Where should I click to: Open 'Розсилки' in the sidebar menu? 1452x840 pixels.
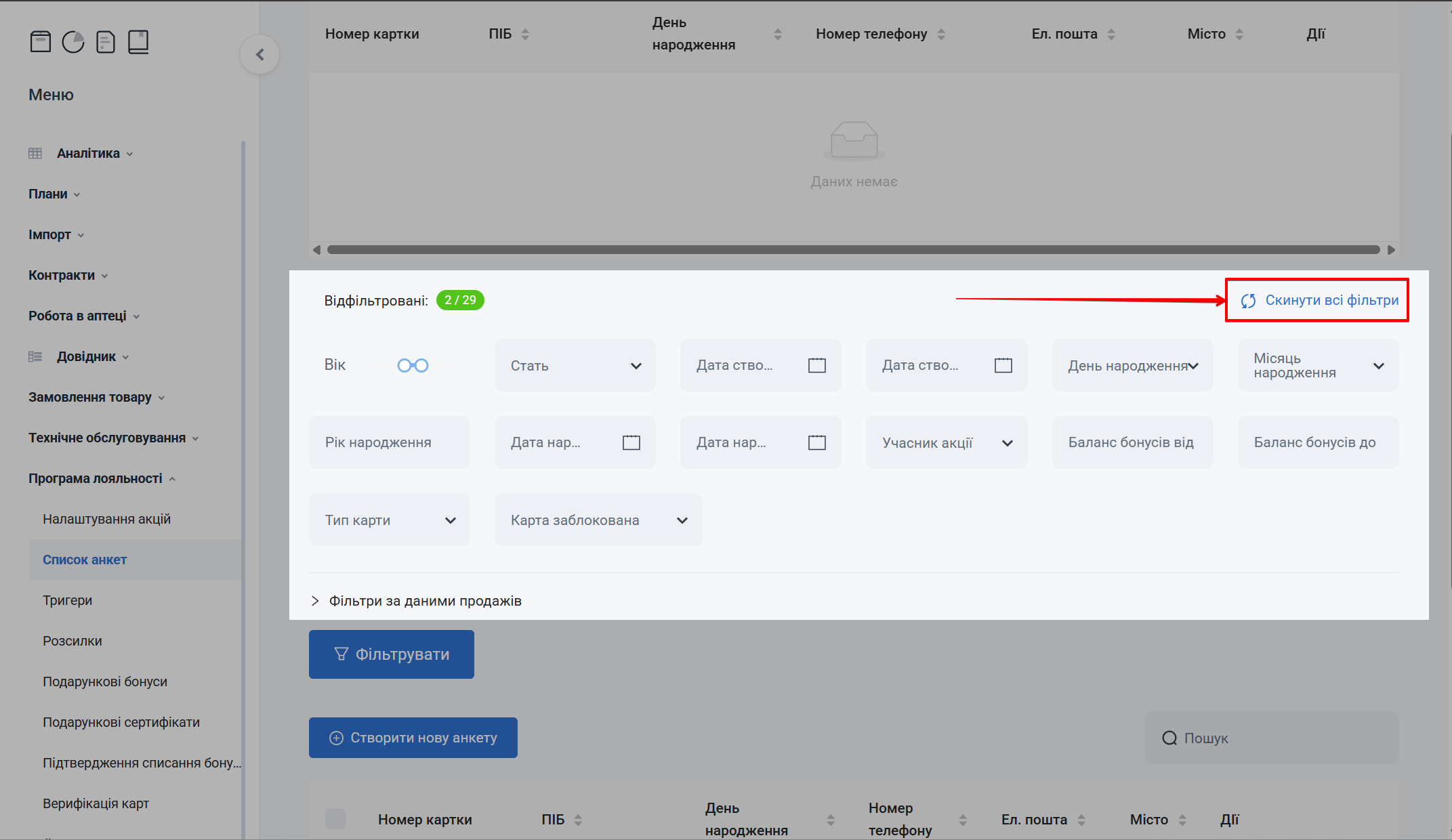[x=72, y=641]
